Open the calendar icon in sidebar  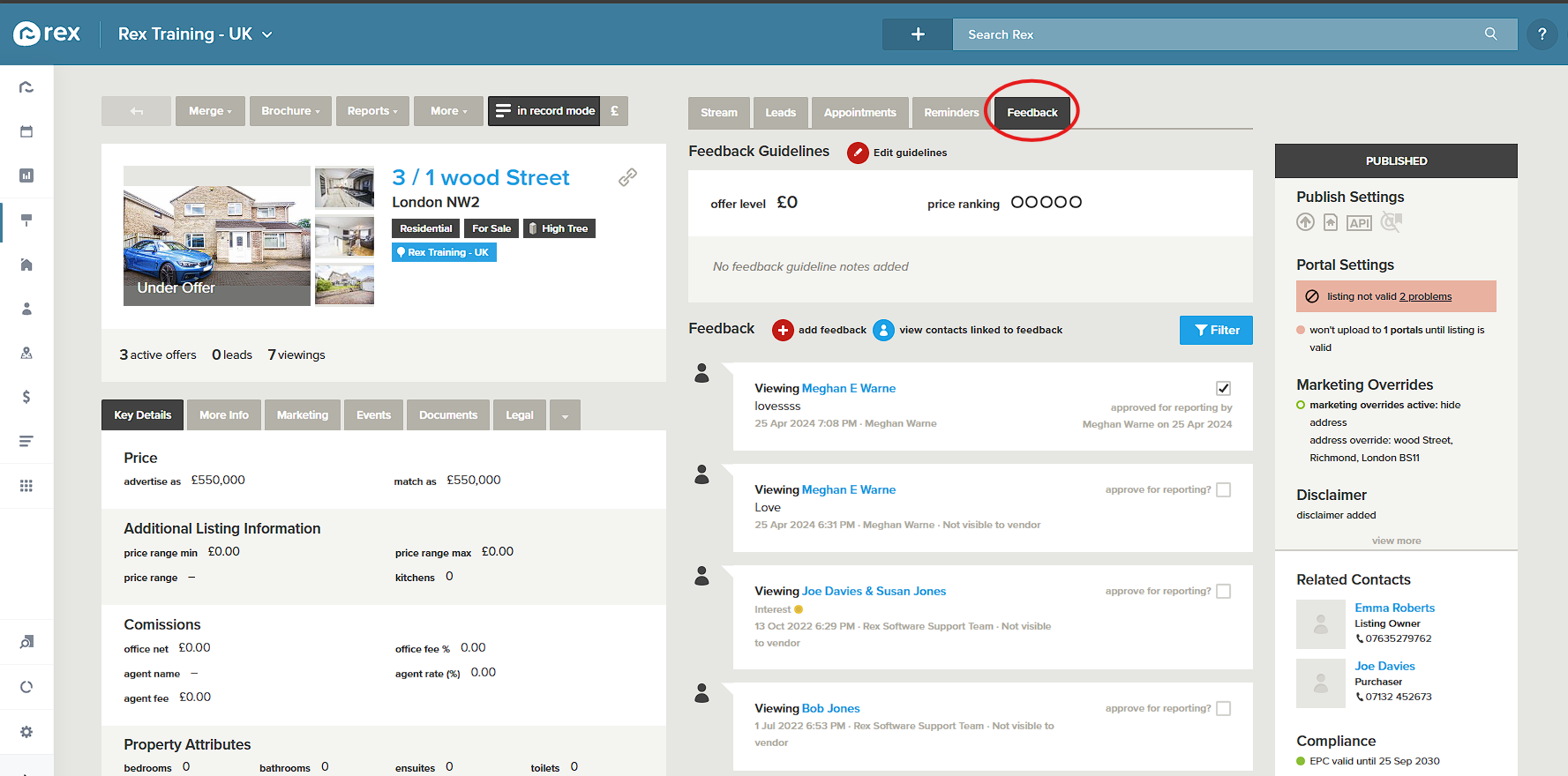tap(26, 131)
